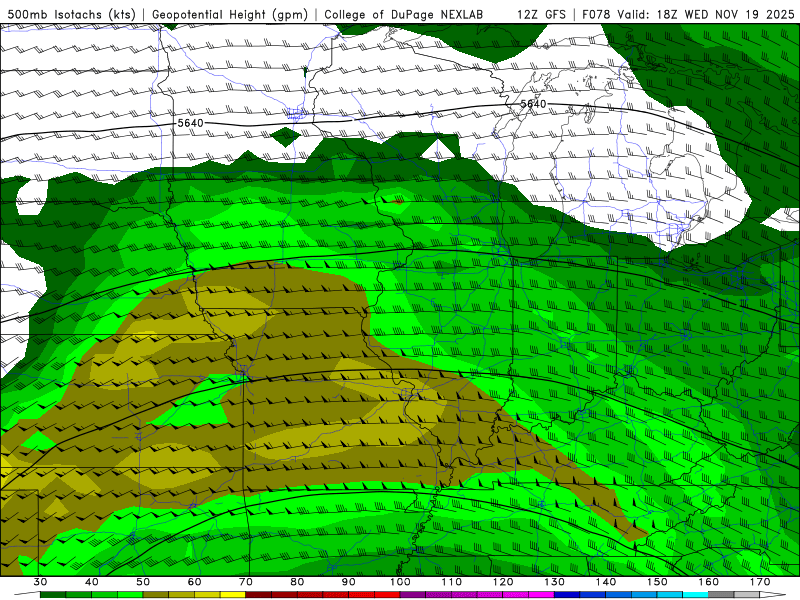
Task: Click the legend value 30
Action: (x=40, y=582)
